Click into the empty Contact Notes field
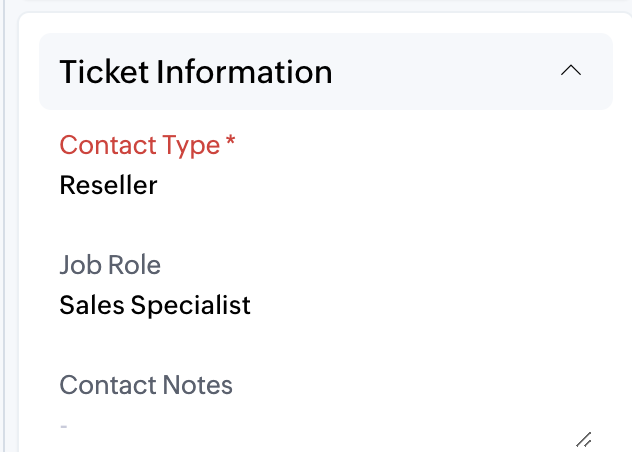The width and height of the screenshot is (632, 452). coord(300,428)
